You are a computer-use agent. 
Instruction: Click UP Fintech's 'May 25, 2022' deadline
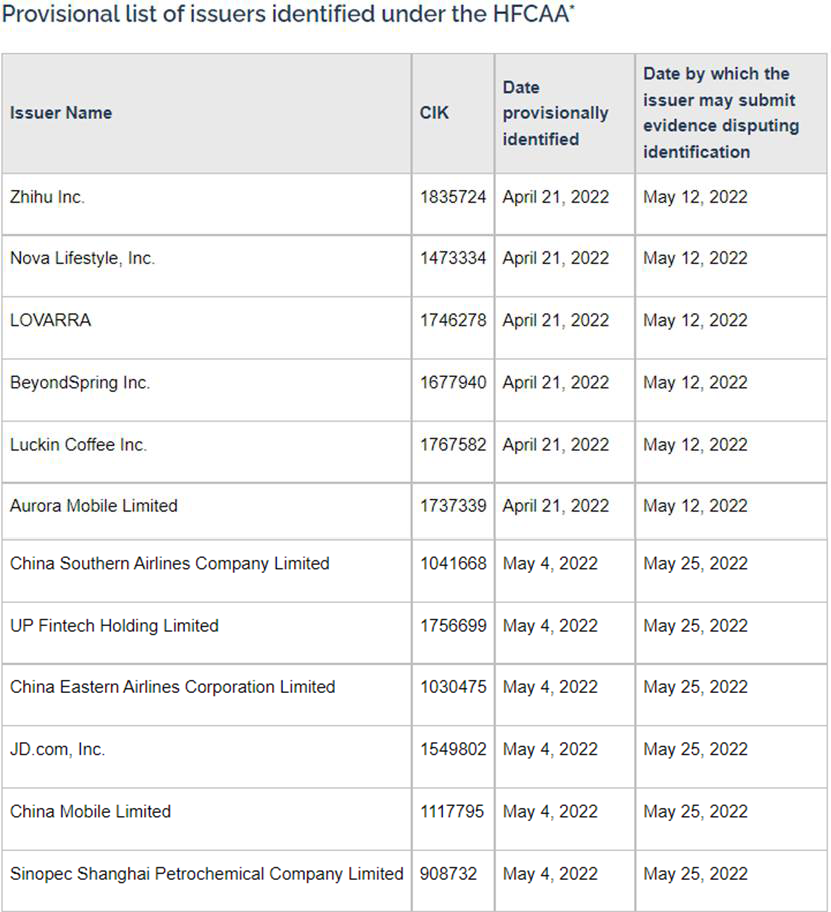696,626
